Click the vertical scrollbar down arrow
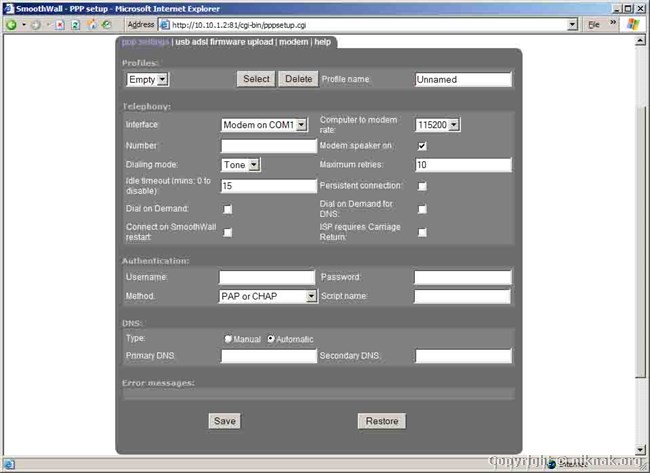Viewport: 650px width, 473px height. 640,449
